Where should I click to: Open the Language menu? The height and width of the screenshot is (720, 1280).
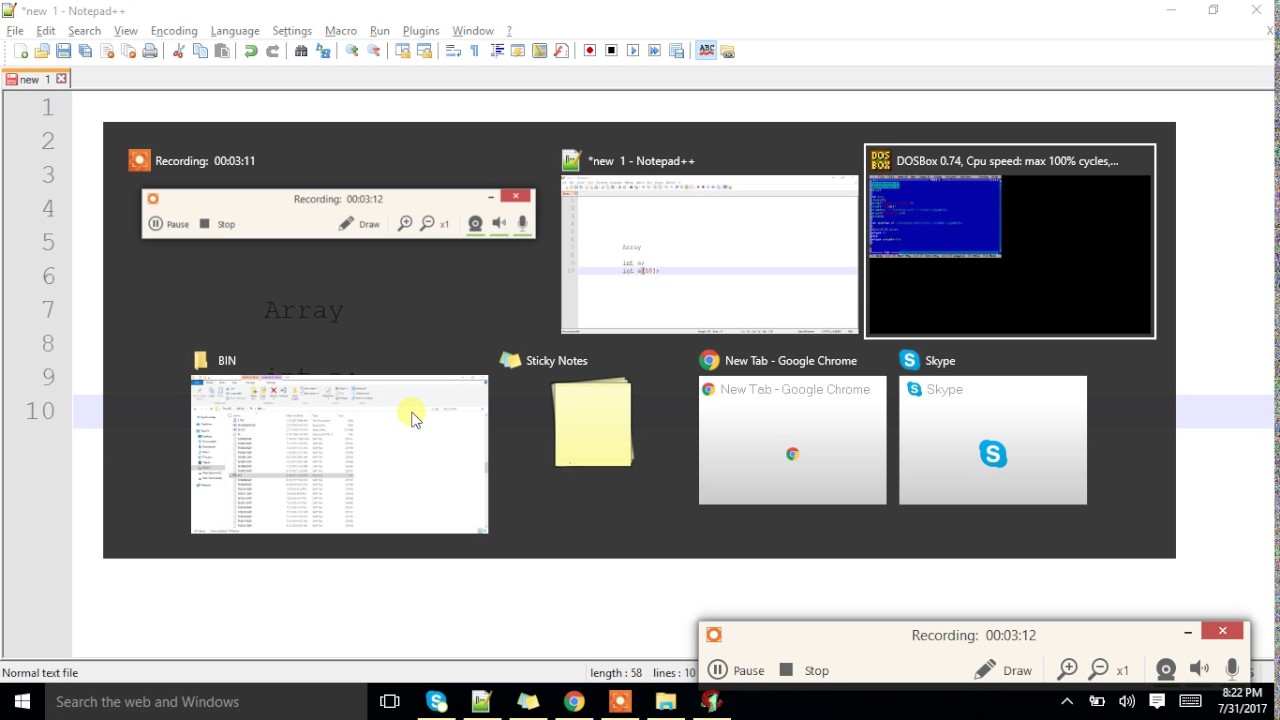[x=235, y=31]
